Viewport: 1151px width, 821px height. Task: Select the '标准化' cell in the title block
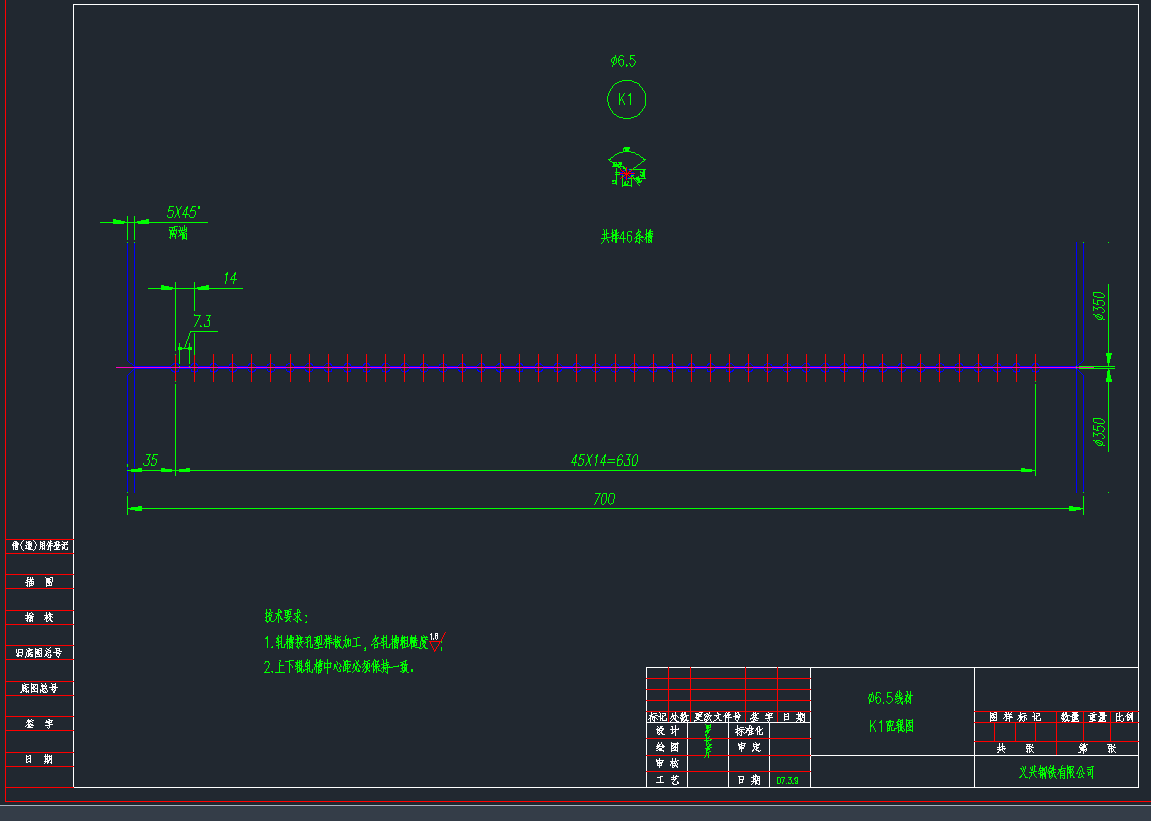tap(749, 731)
